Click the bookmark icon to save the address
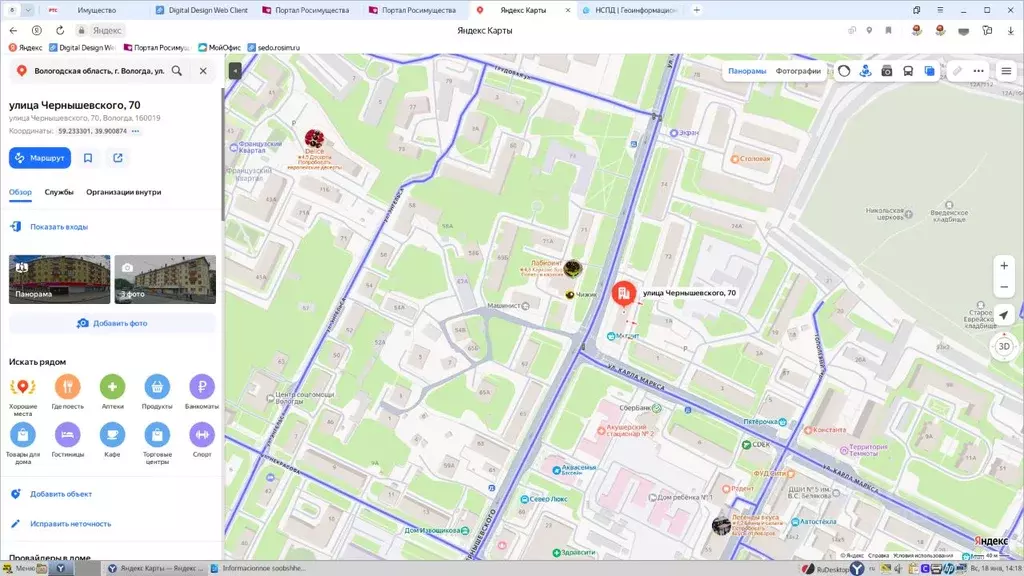 (88, 158)
